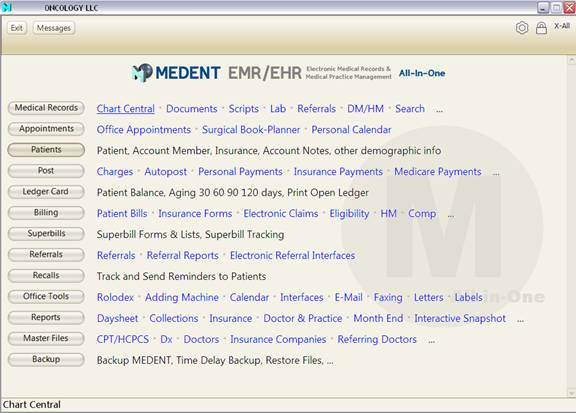Image resolution: width=576 pixels, height=413 pixels.
Task: Click the Post button
Action: pos(46,171)
